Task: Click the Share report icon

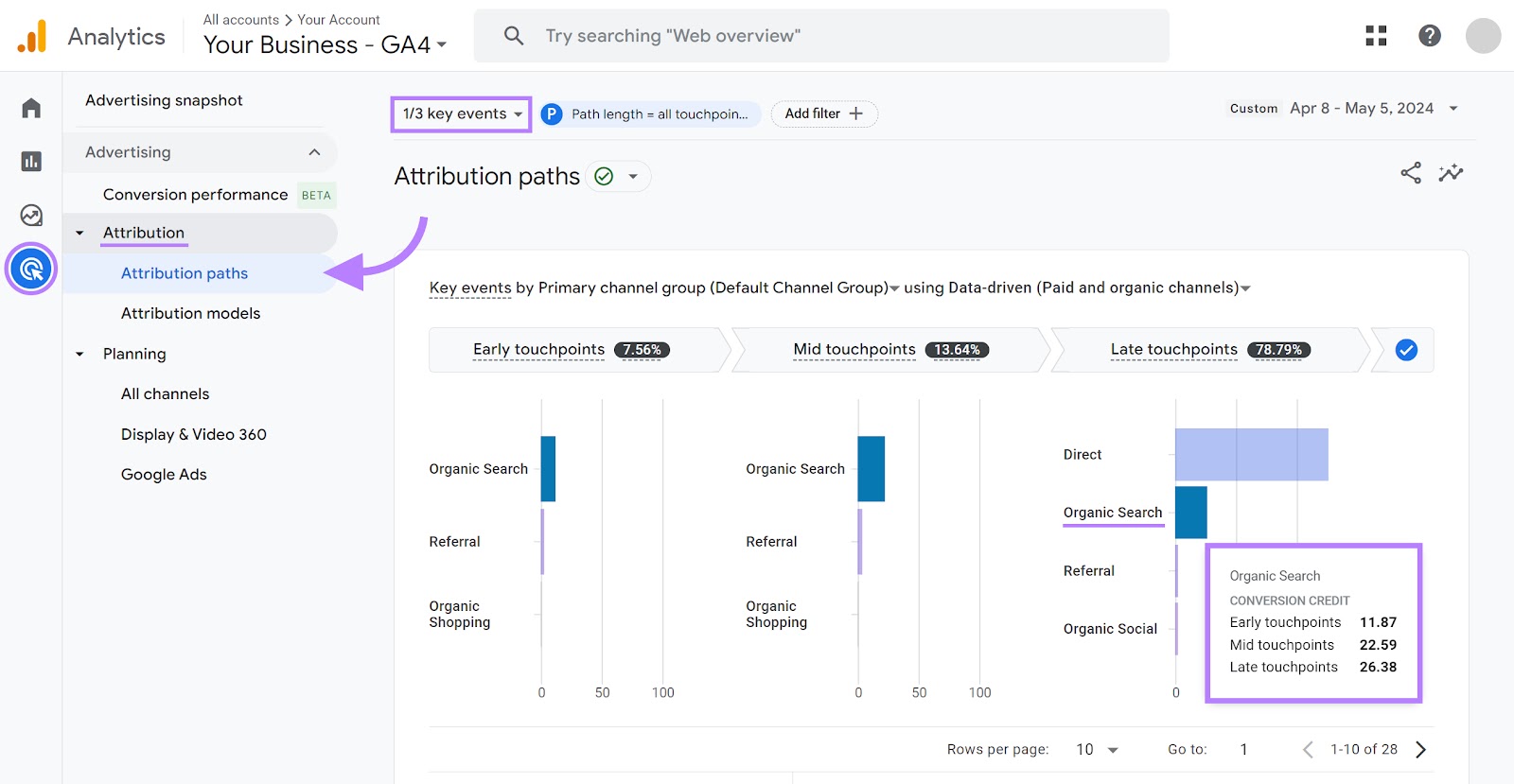Action: 1410,173
